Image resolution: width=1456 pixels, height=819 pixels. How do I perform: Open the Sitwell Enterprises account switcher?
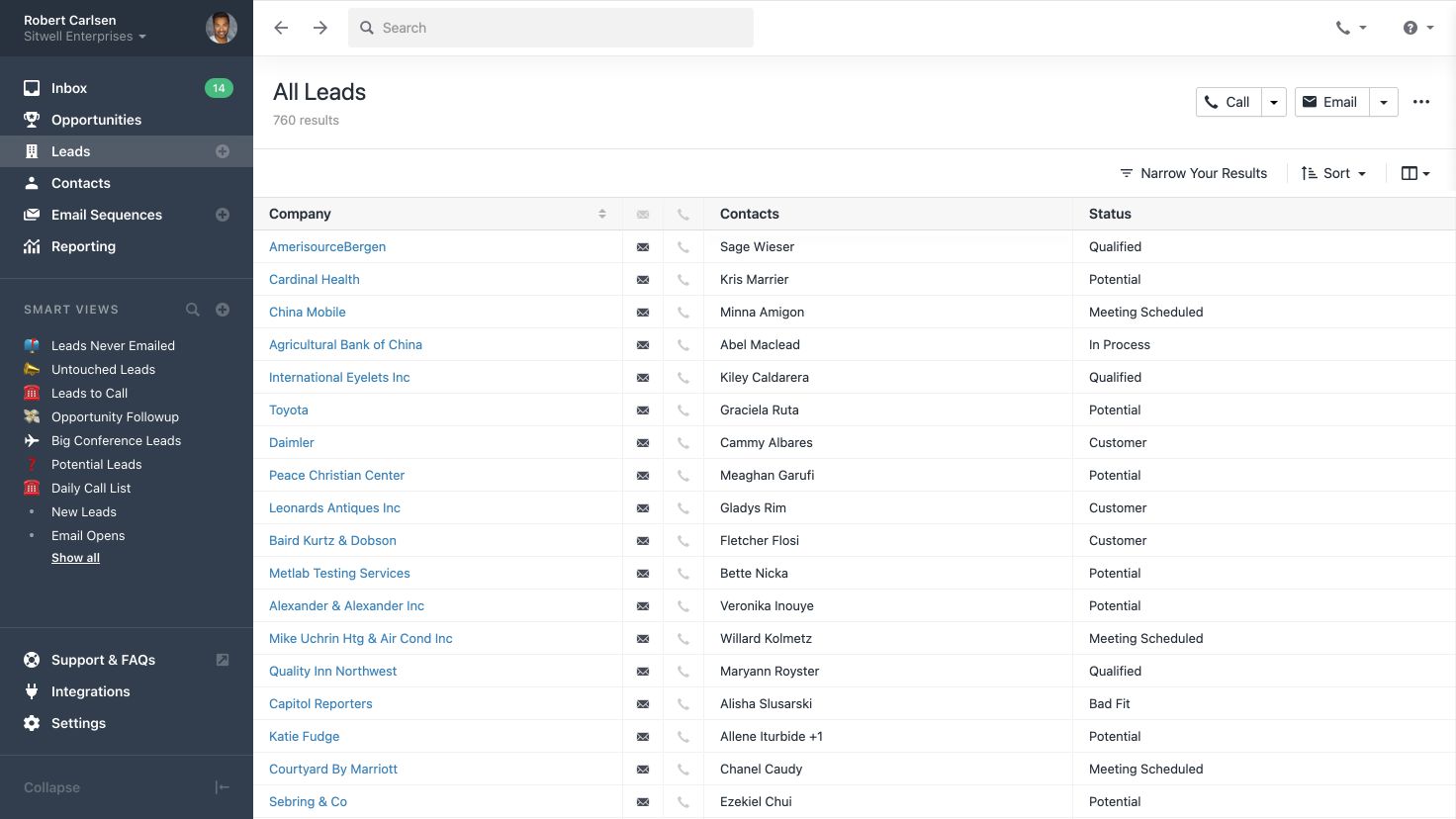tap(84, 36)
